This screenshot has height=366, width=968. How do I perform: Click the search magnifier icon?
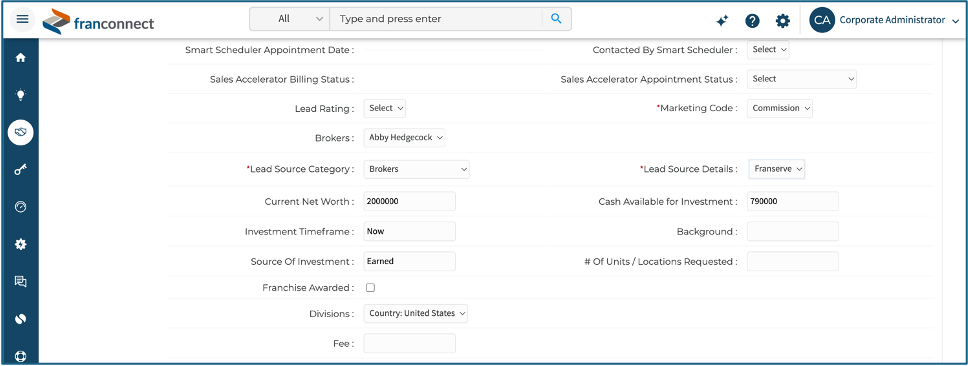click(556, 19)
